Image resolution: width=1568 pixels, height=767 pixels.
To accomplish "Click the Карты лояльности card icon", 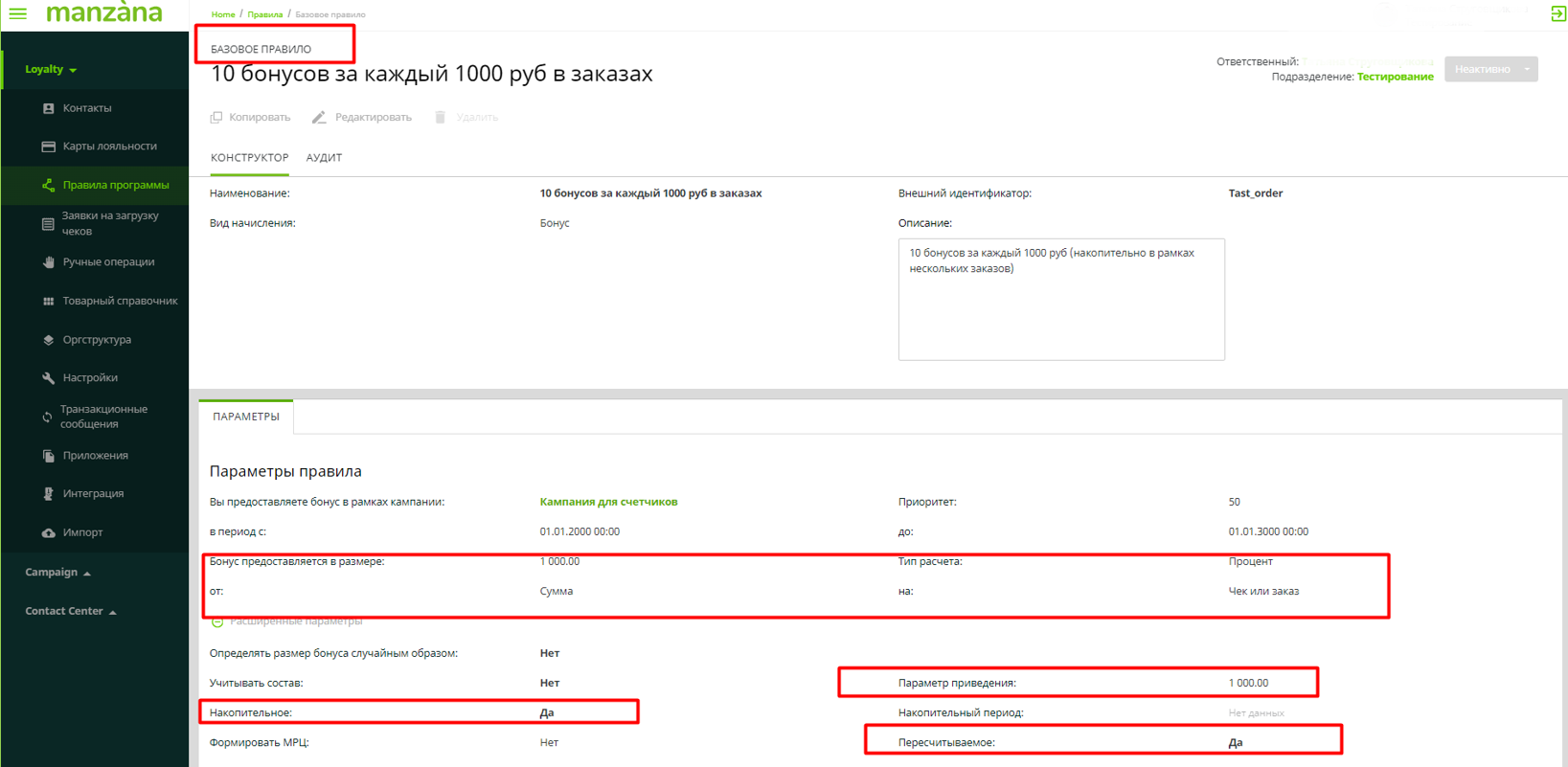I will 48,147.
